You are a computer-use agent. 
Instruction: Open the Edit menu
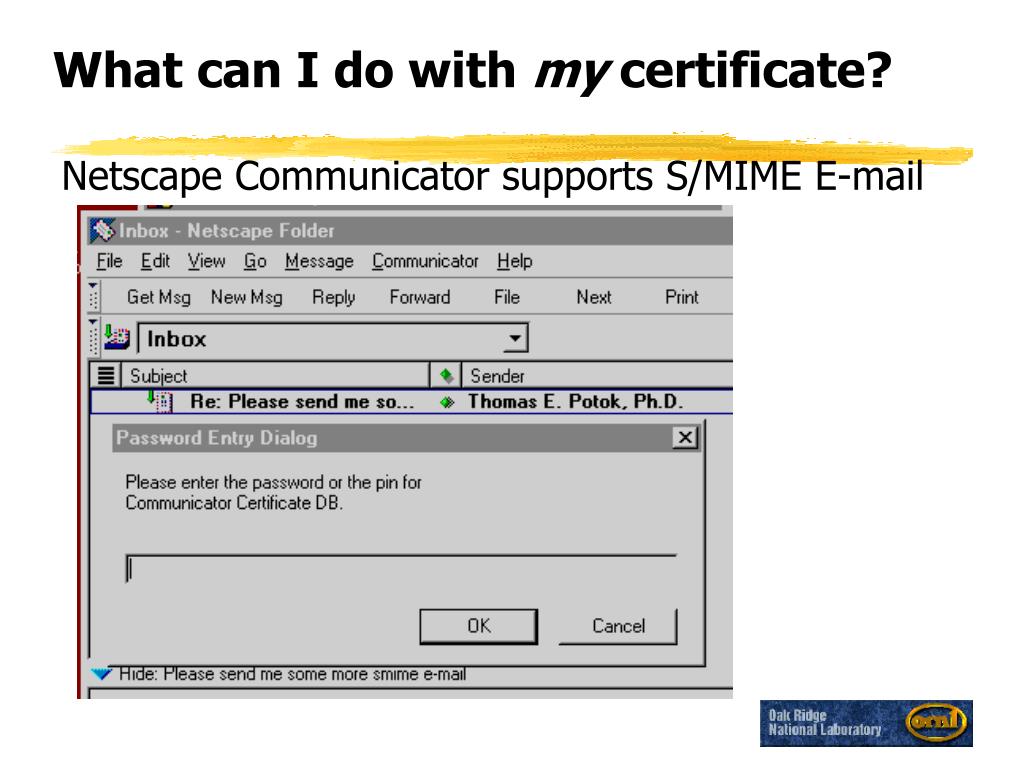pyautogui.click(x=155, y=261)
